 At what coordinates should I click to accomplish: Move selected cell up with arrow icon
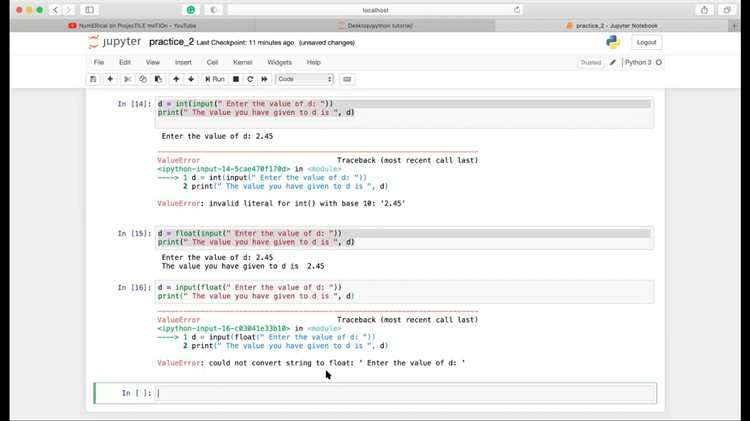[x=177, y=79]
